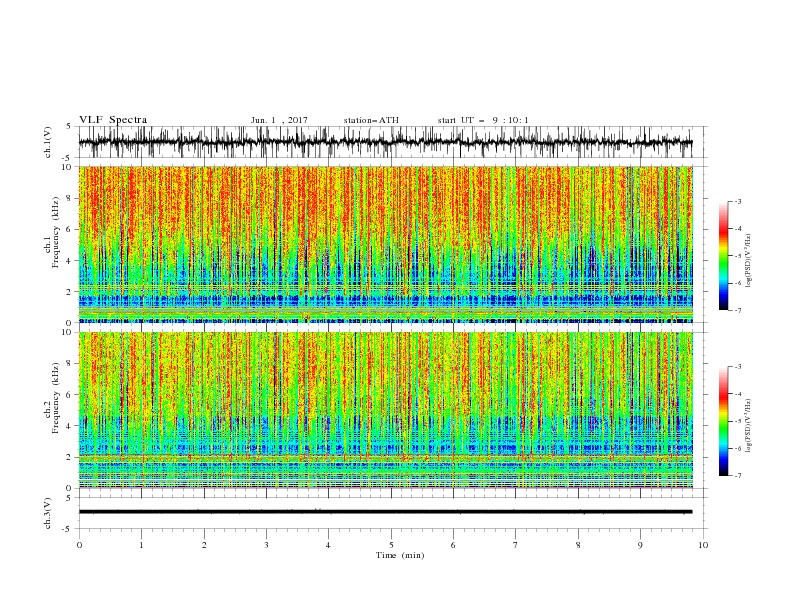The image size is (792, 612).
Task: Click the ch.1 spectrogram panel
Action: tap(386, 244)
